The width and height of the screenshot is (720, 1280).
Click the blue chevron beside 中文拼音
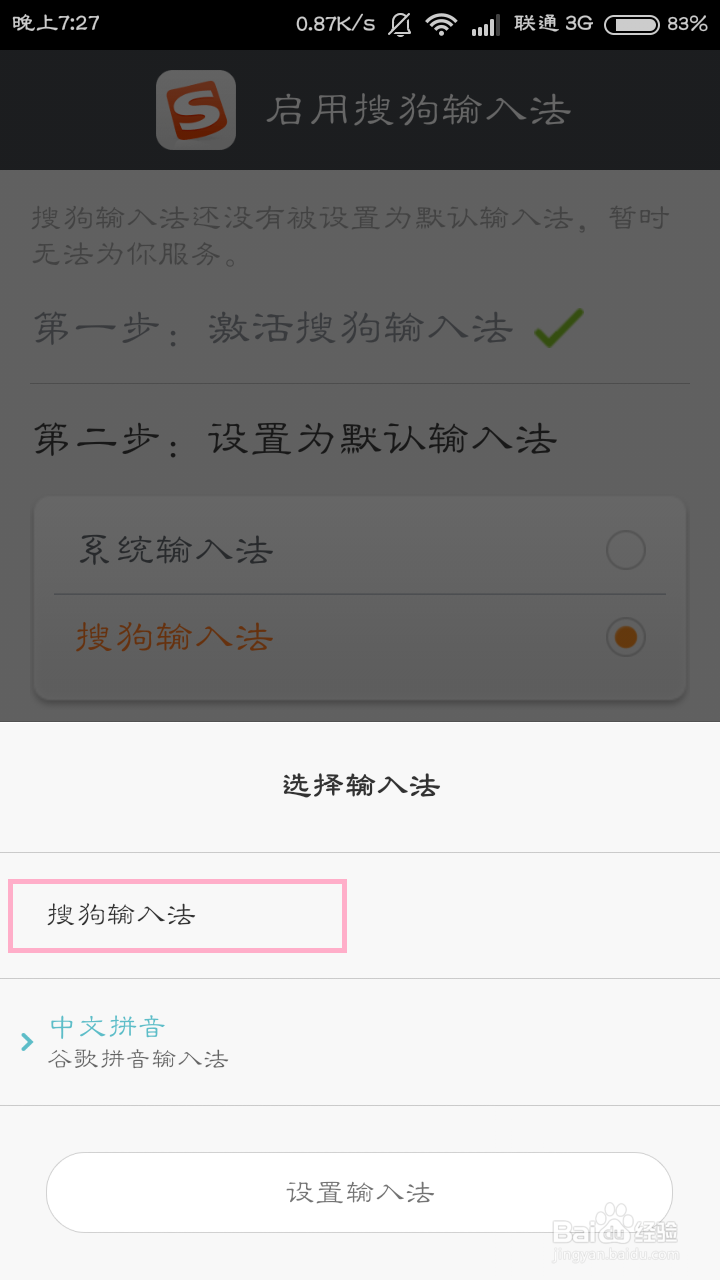(26, 1040)
